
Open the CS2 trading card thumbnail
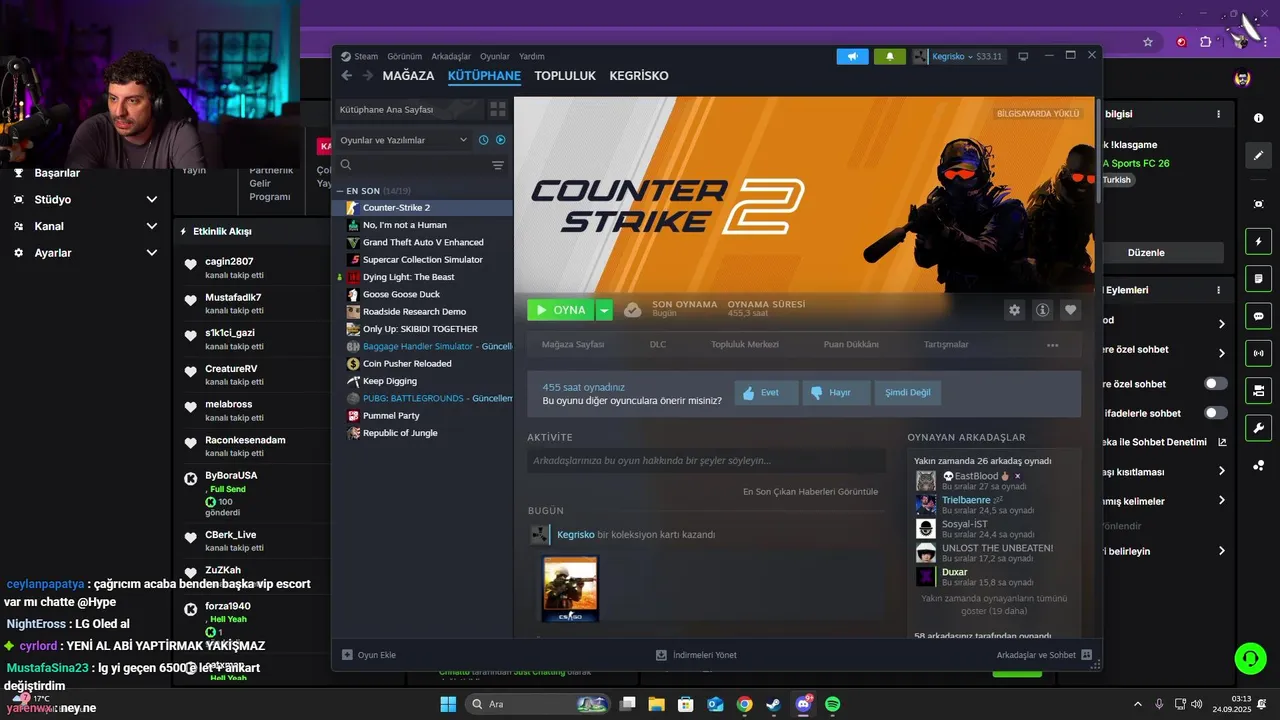point(570,589)
